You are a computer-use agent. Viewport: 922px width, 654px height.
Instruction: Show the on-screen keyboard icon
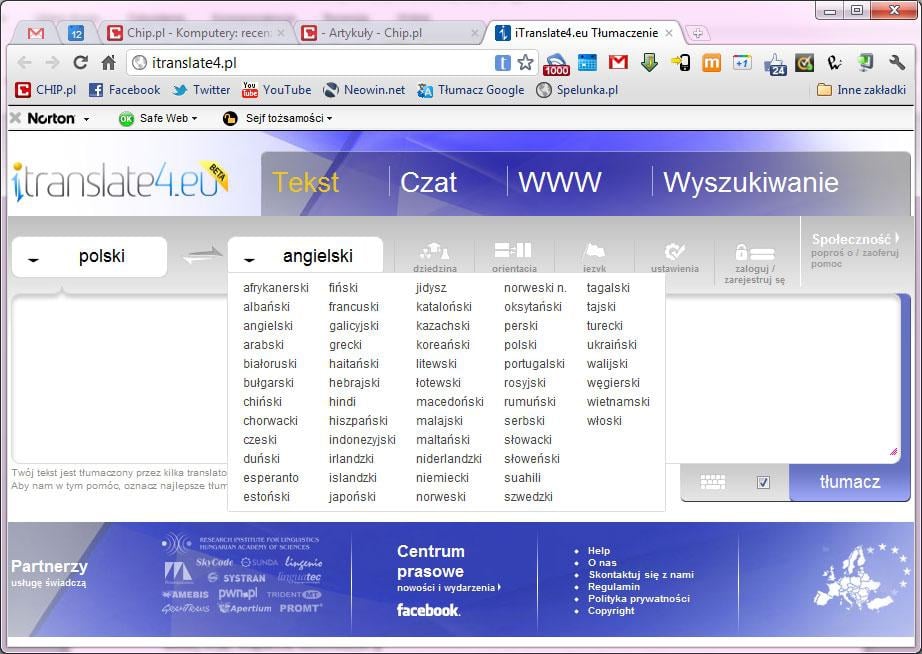tap(713, 482)
